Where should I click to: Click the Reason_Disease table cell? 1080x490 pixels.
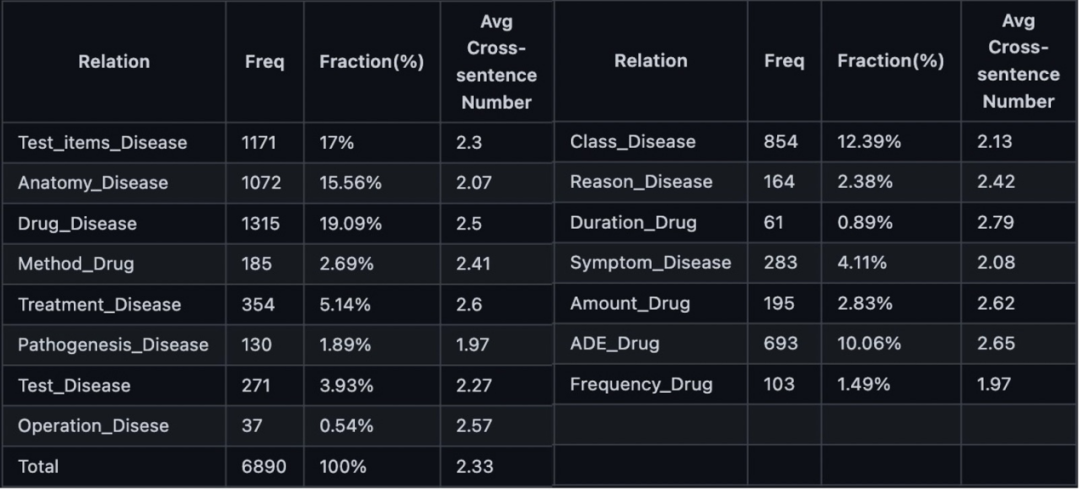tap(641, 182)
